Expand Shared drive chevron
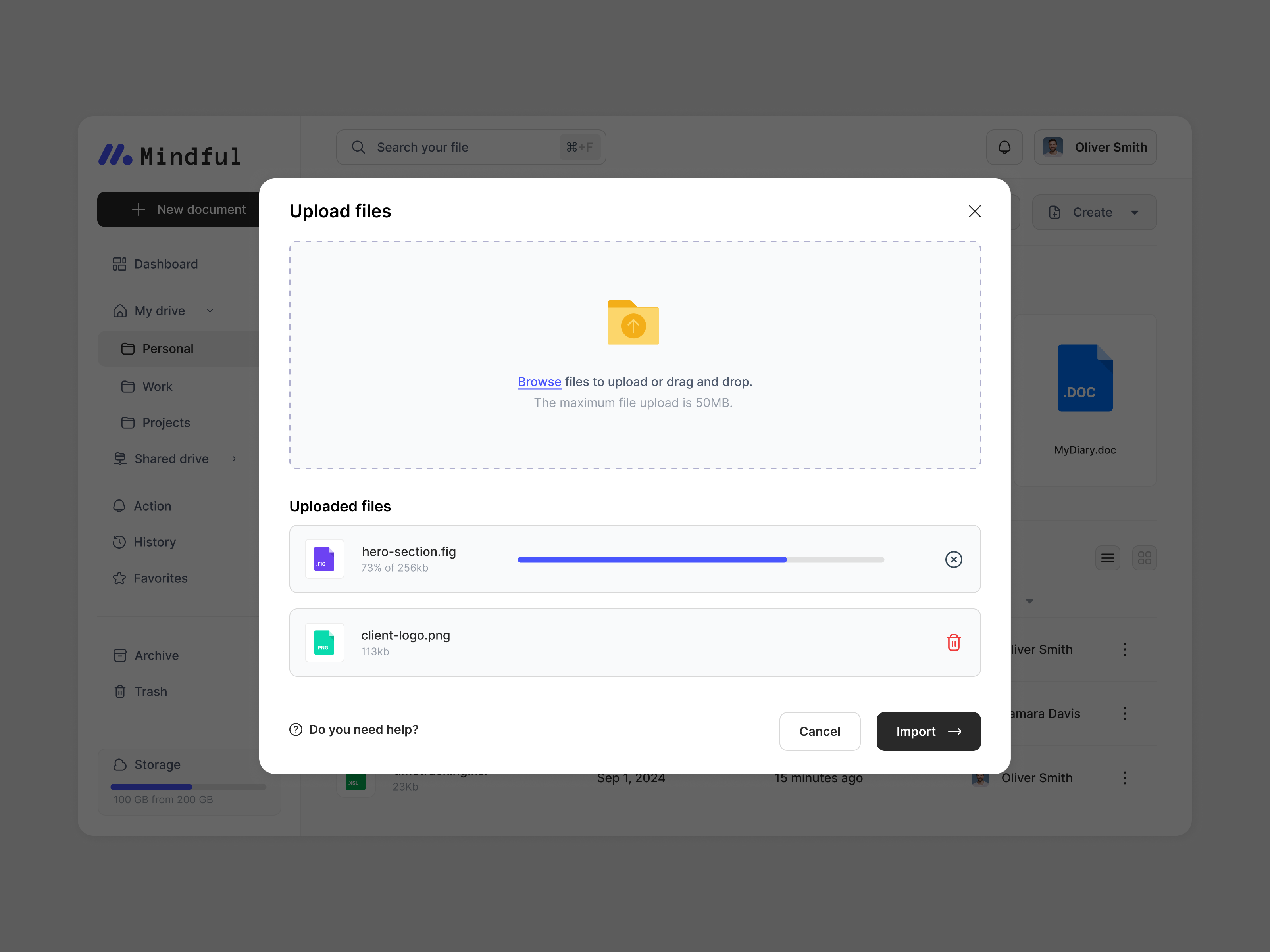This screenshot has width=1270, height=952. (234, 459)
